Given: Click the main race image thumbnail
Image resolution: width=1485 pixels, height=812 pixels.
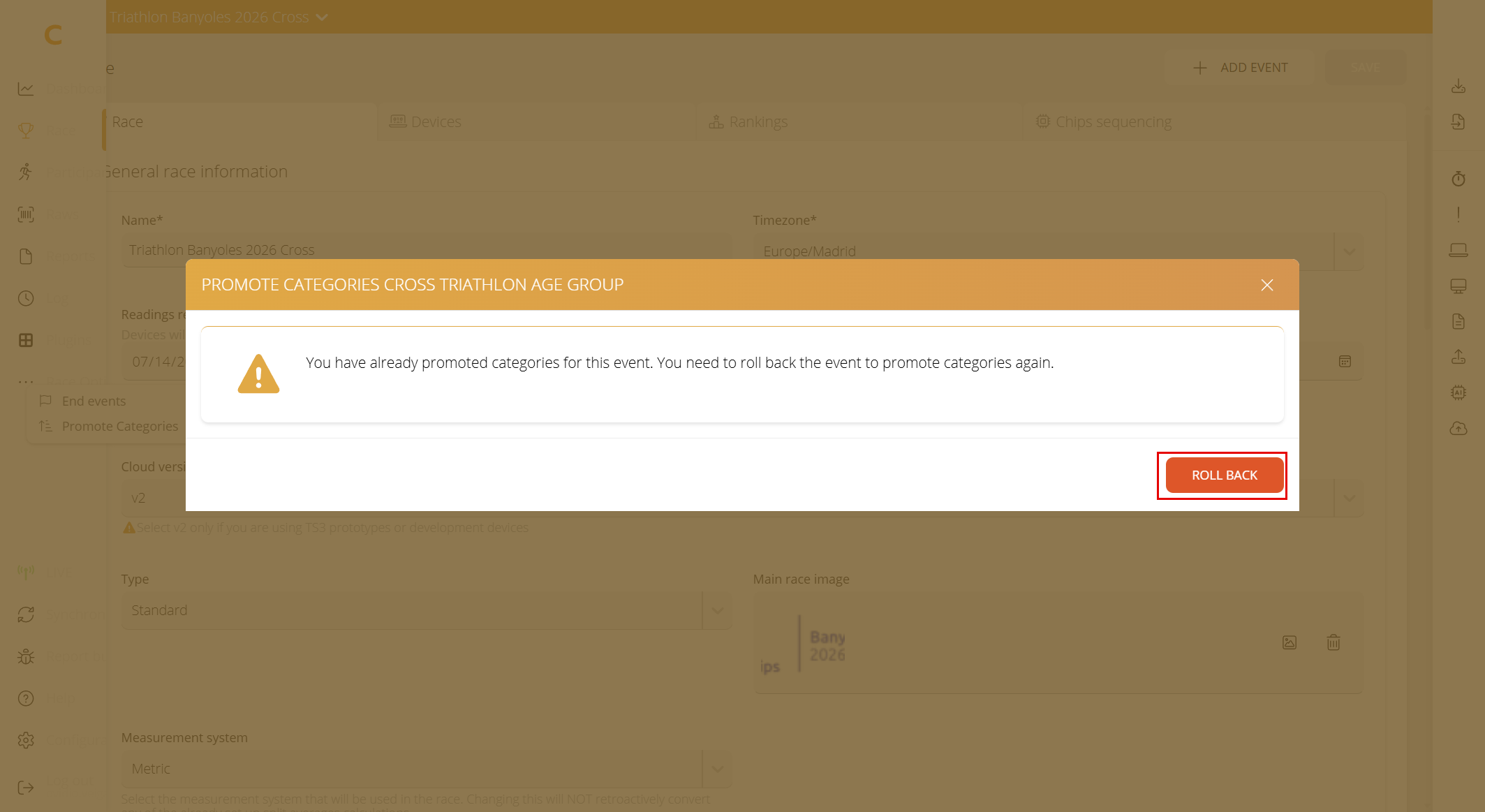Looking at the screenshot, I should pos(803,644).
